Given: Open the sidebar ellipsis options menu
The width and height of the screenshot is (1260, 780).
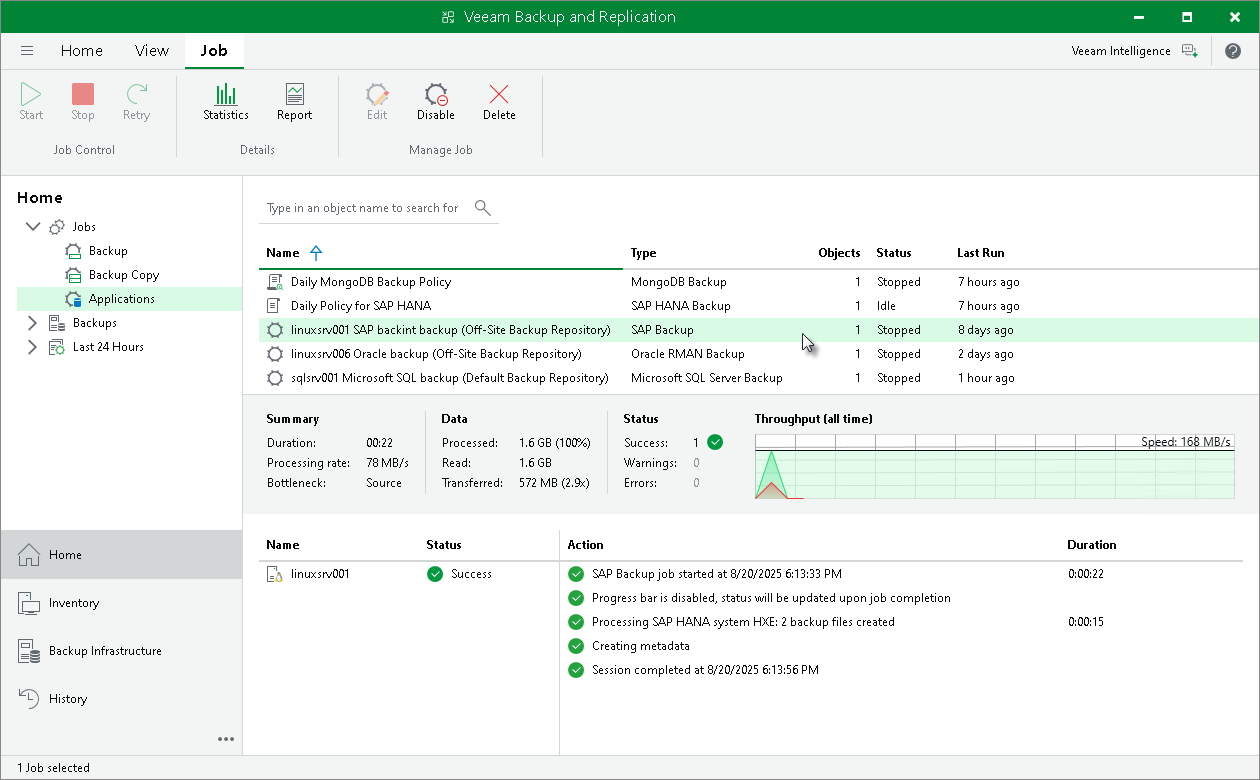Looking at the screenshot, I should coord(226,738).
